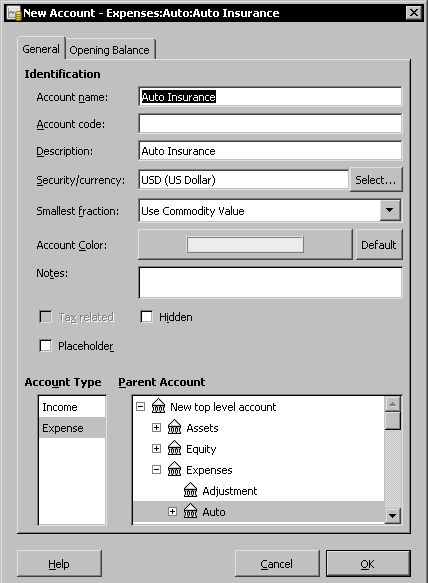Click the Select... currency button
This screenshot has height=583, width=428.
click(x=376, y=180)
